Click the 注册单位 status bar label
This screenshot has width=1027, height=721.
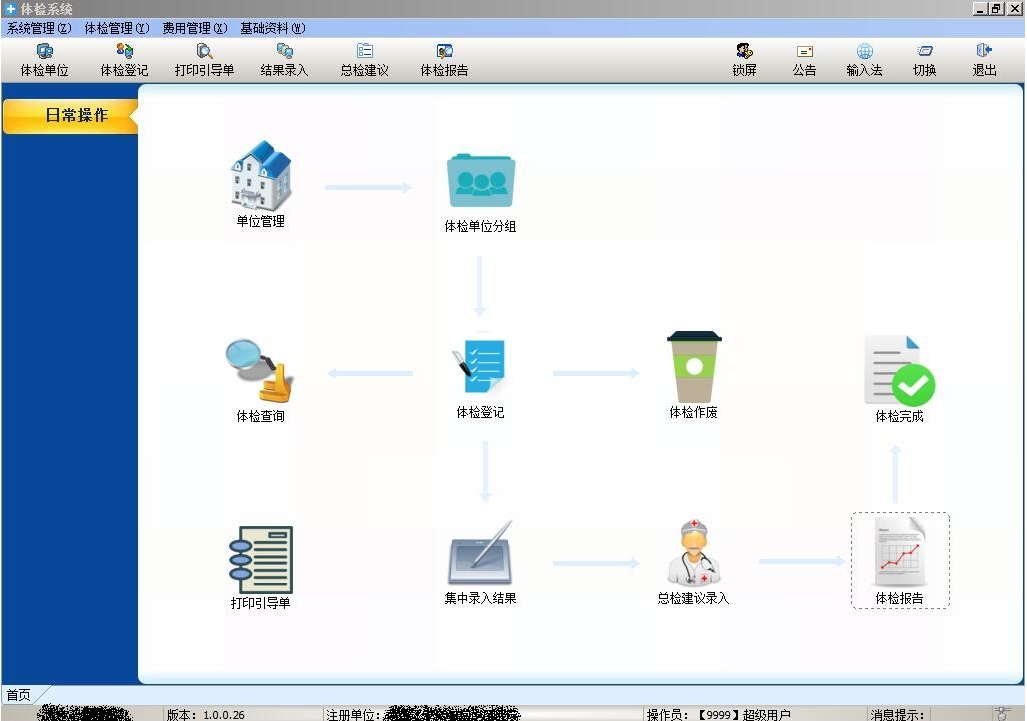click(x=354, y=714)
